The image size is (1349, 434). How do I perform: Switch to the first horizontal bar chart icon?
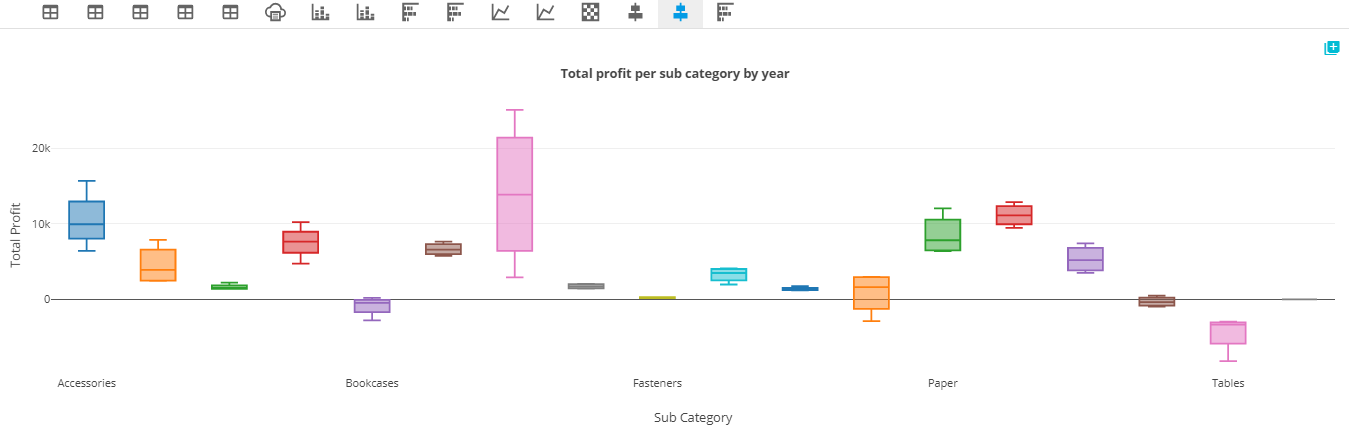410,12
